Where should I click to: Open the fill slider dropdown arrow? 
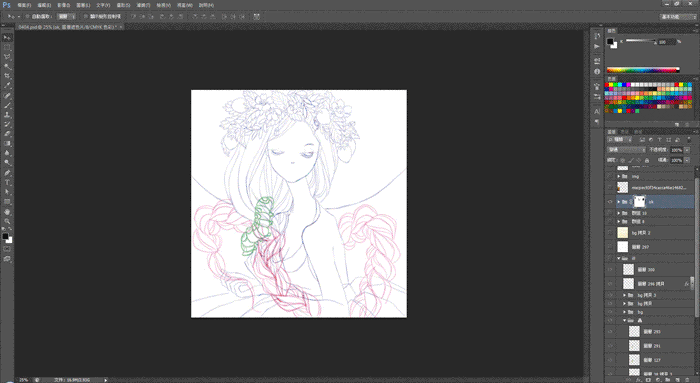click(x=687, y=160)
